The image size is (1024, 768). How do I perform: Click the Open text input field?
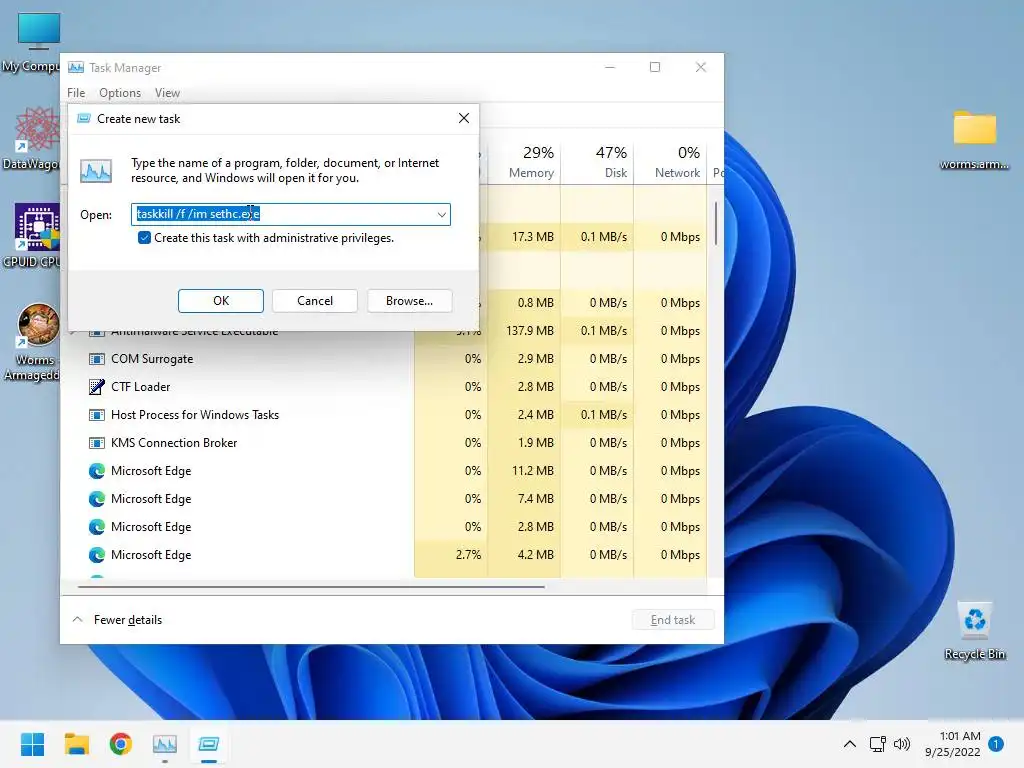[x=291, y=214]
